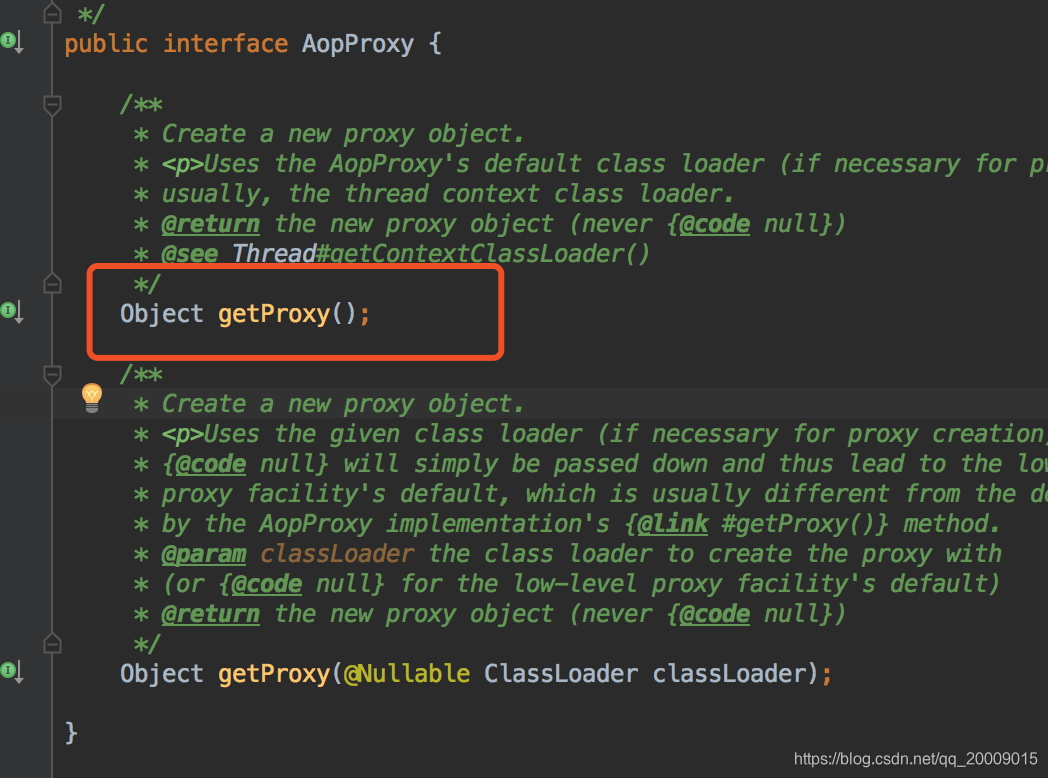Click 'classLoader' in the @param description
The width and height of the screenshot is (1048, 778).
click(x=338, y=554)
